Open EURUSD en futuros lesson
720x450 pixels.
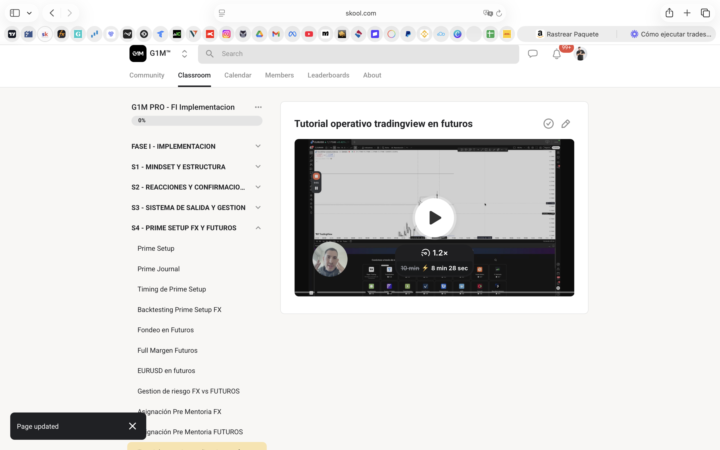[166, 371]
